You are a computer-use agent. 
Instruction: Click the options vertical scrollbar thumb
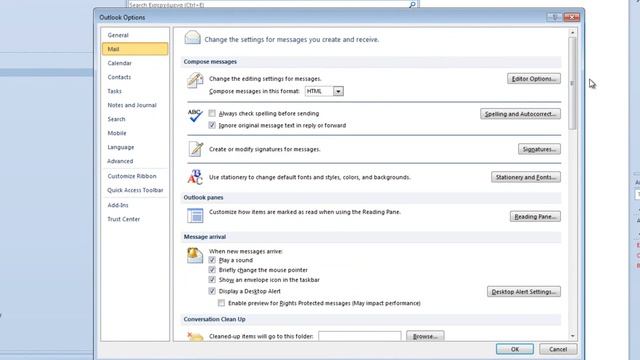click(572, 84)
